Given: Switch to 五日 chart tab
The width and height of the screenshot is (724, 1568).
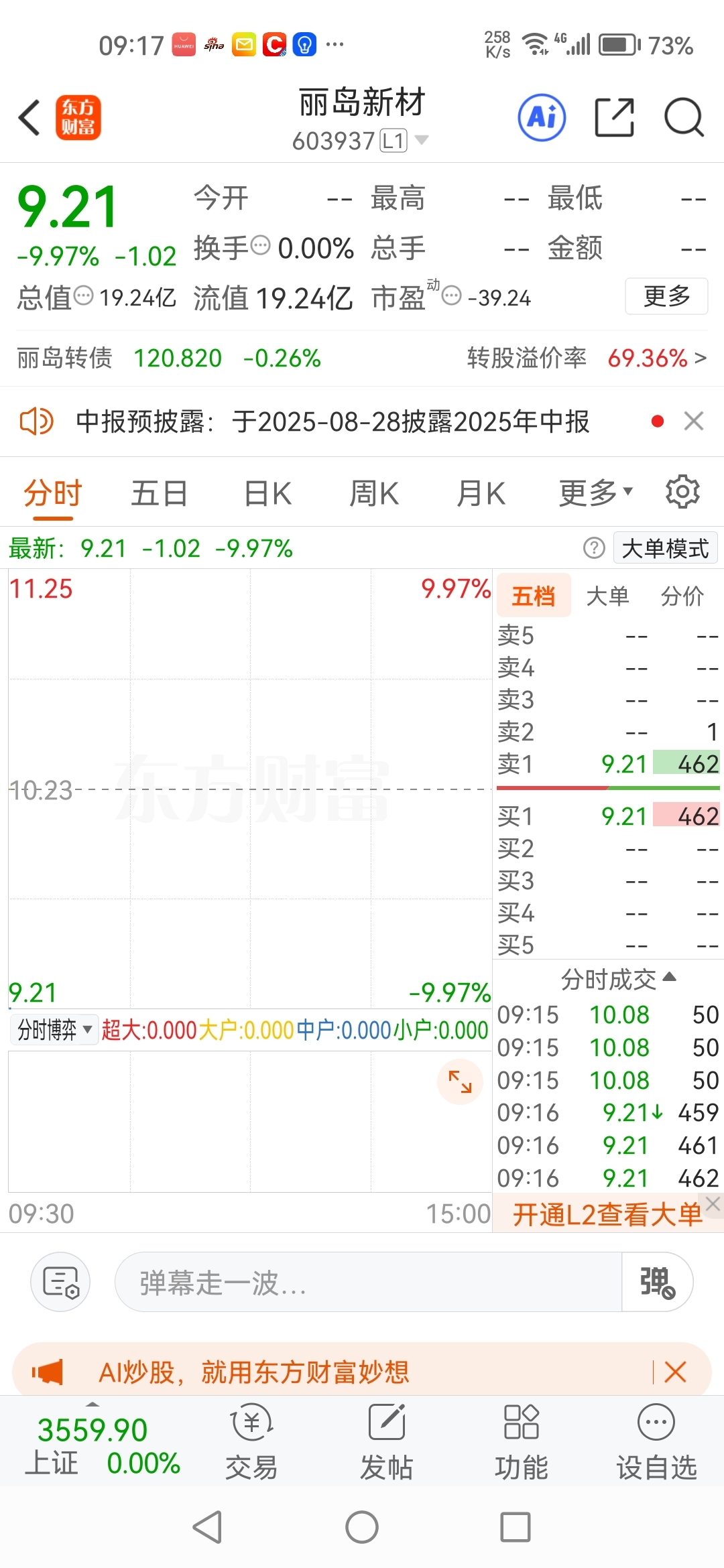Looking at the screenshot, I should click(x=159, y=493).
